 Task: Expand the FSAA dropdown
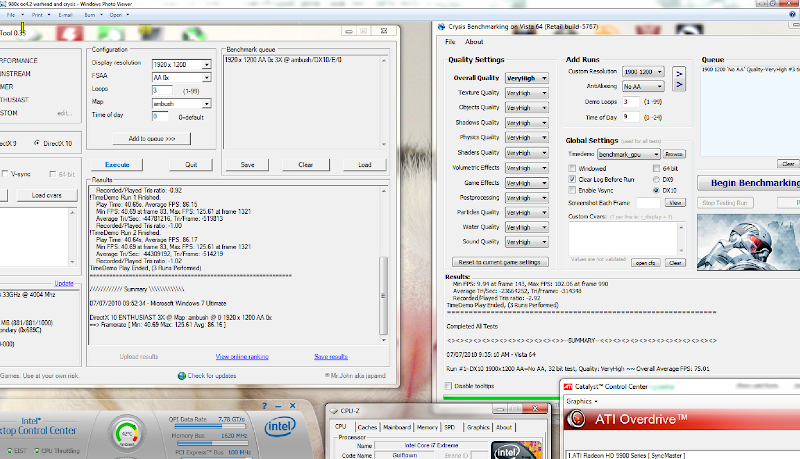[206, 78]
